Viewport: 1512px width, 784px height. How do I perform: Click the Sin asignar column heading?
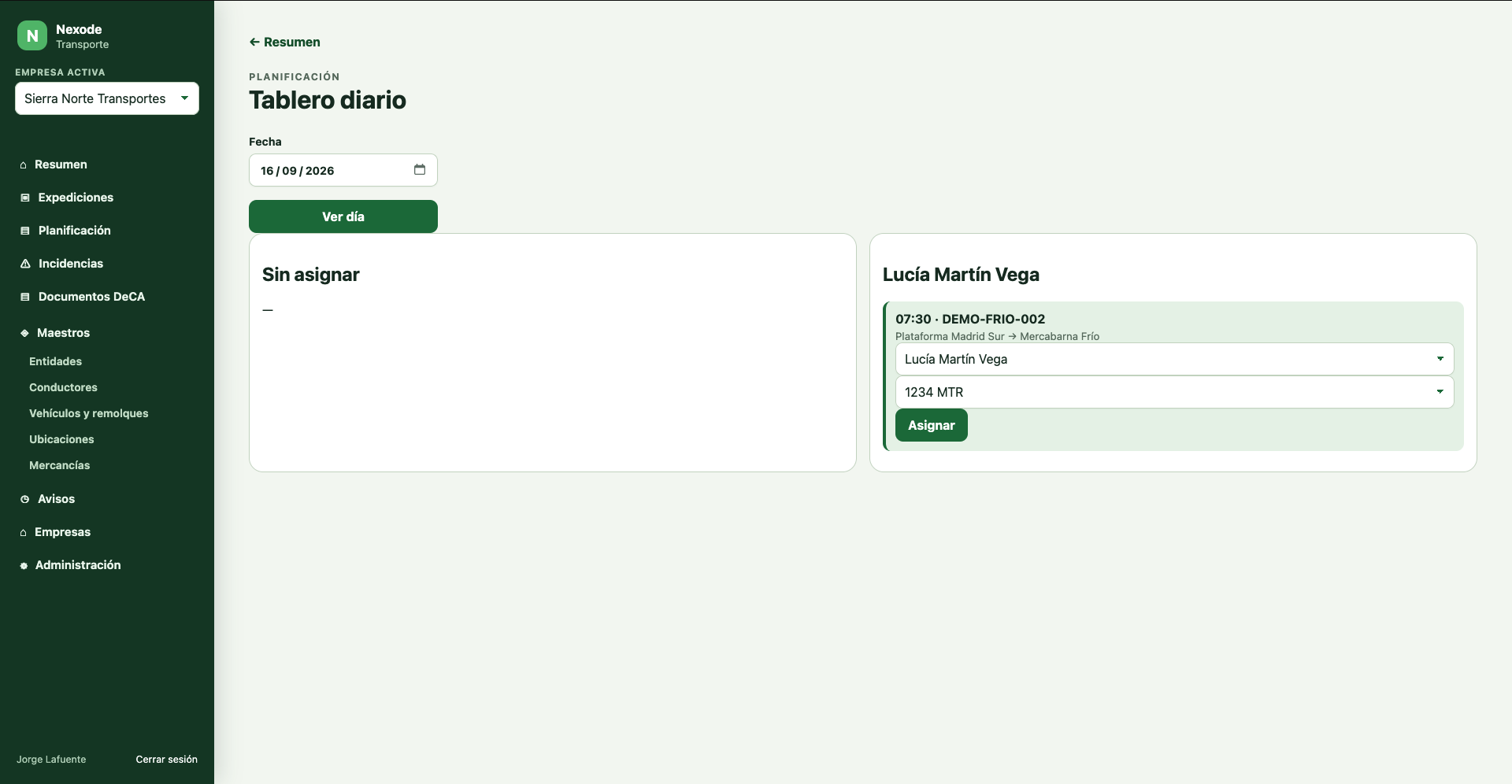coord(310,275)
